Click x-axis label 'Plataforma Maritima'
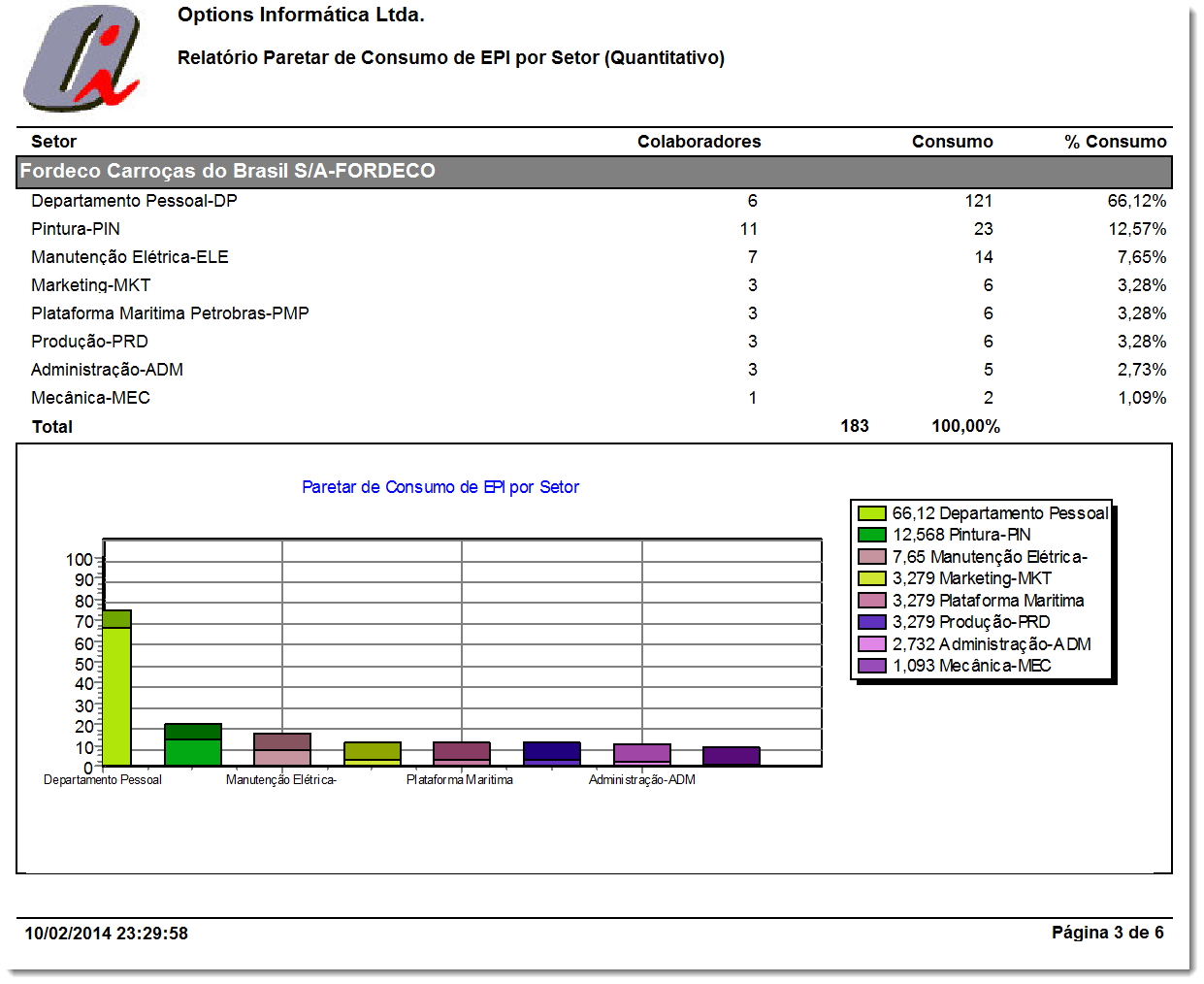This screenshot has height=984, width=1204. pos(460,780)
